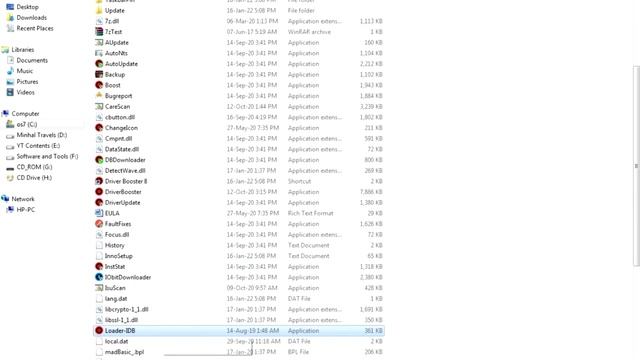
Task: Click the AutoNts application icon
Action: (x=99, y=53)
